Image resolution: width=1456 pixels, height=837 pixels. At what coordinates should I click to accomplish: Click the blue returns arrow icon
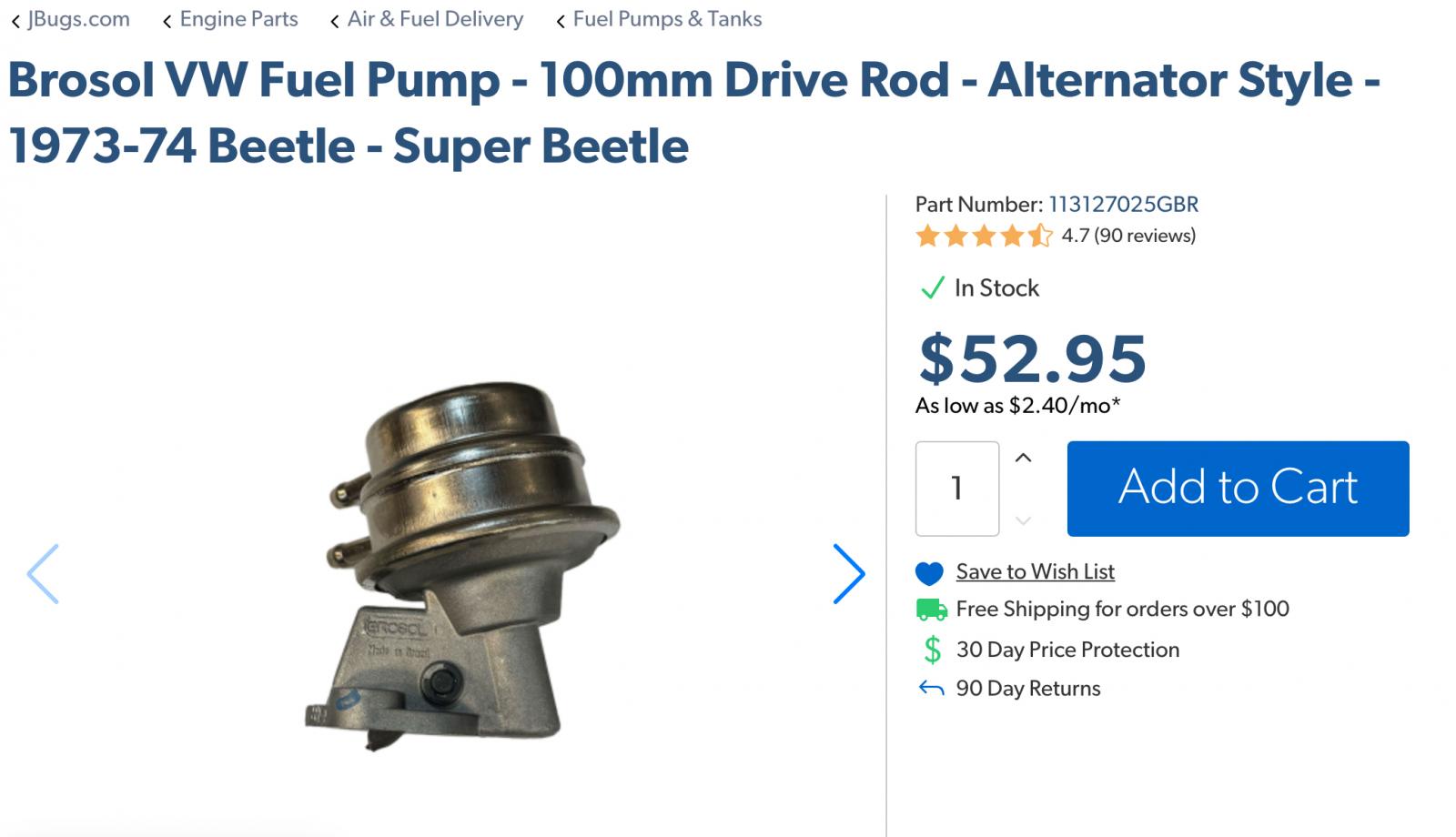[x=931, y=689]
